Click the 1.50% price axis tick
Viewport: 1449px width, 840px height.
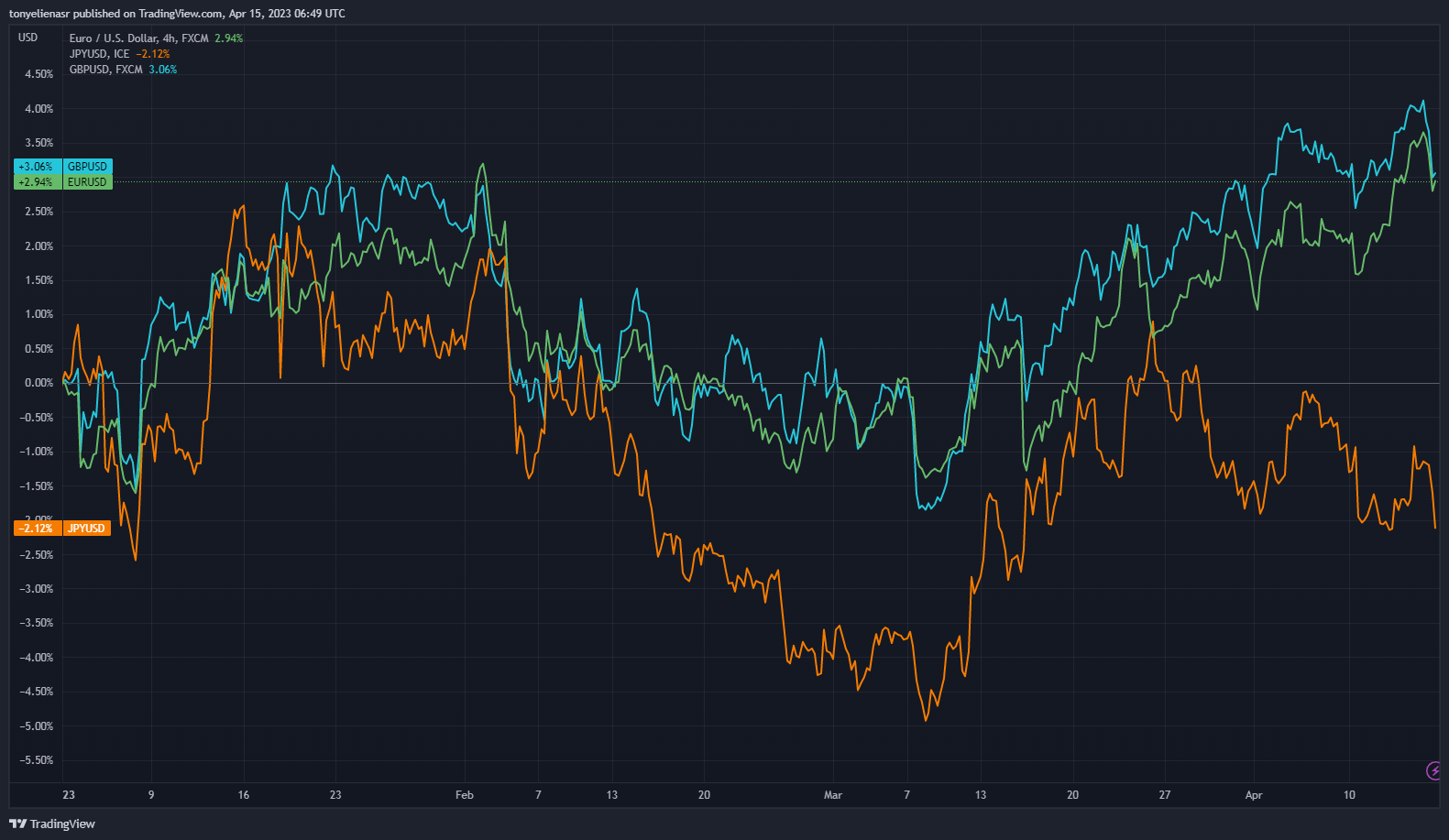[39, 280]
